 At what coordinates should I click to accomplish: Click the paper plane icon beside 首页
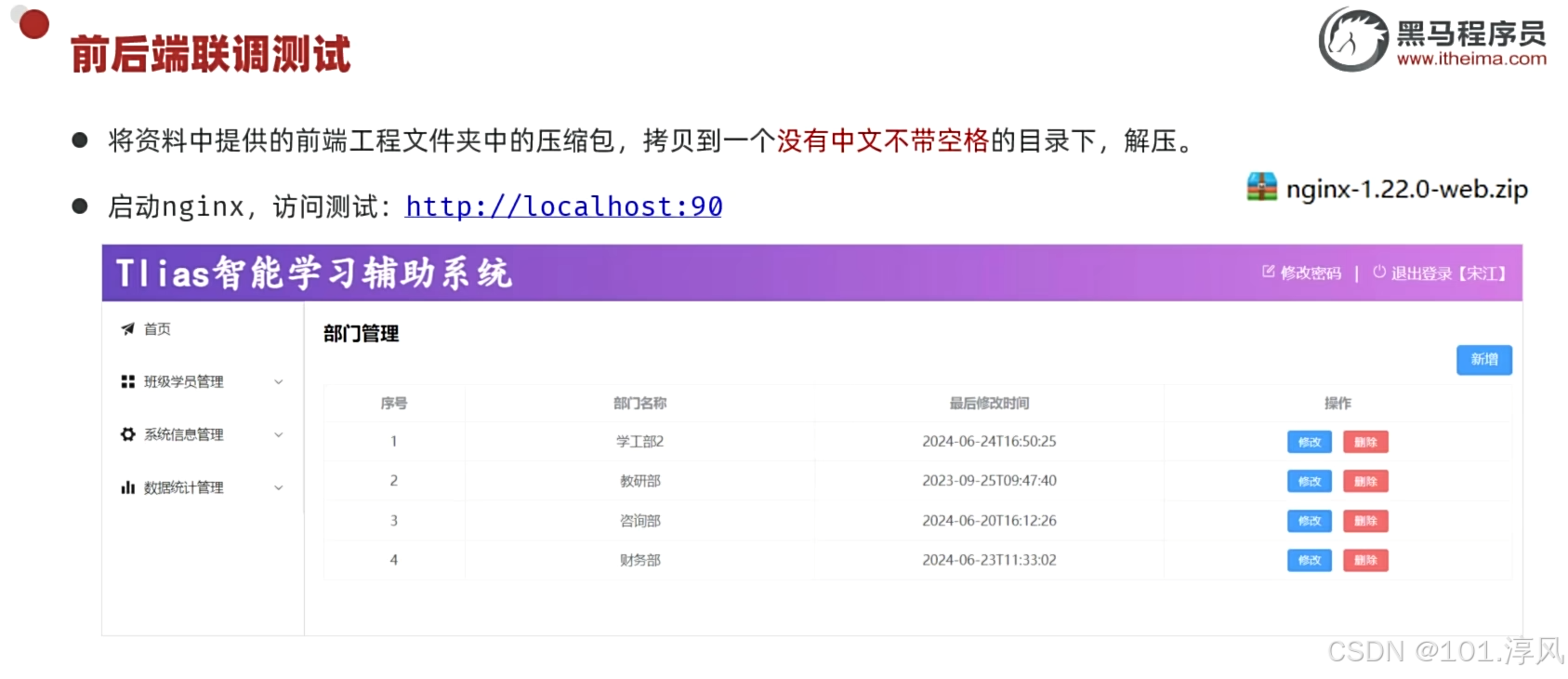click(x=128, y=328)
